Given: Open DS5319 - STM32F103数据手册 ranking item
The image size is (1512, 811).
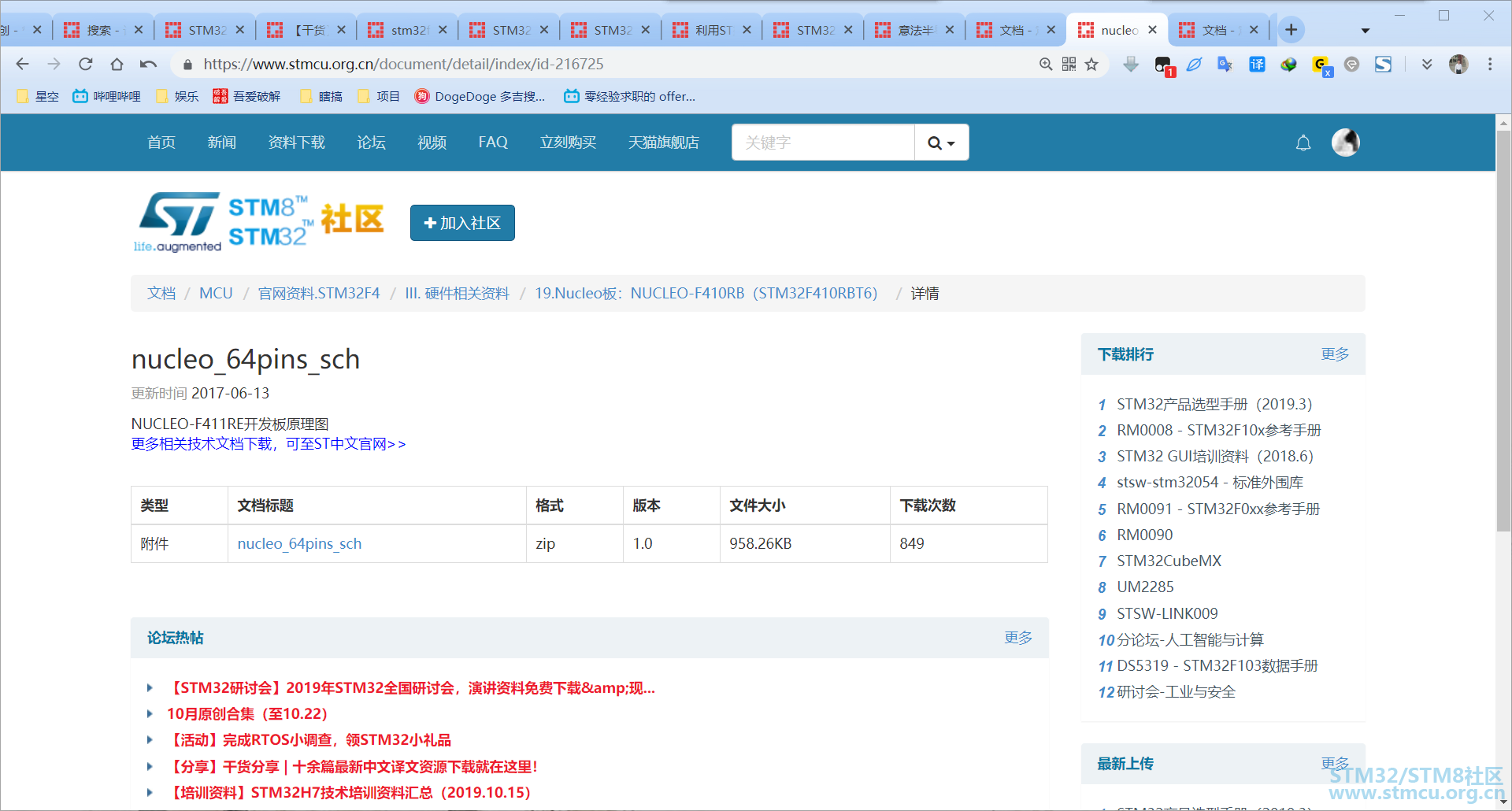Looking at the screenshot, I should (x=1217, y=666).
